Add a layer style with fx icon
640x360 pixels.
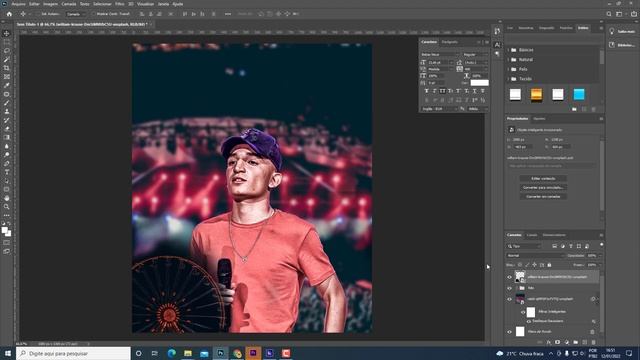click(548, 342)
